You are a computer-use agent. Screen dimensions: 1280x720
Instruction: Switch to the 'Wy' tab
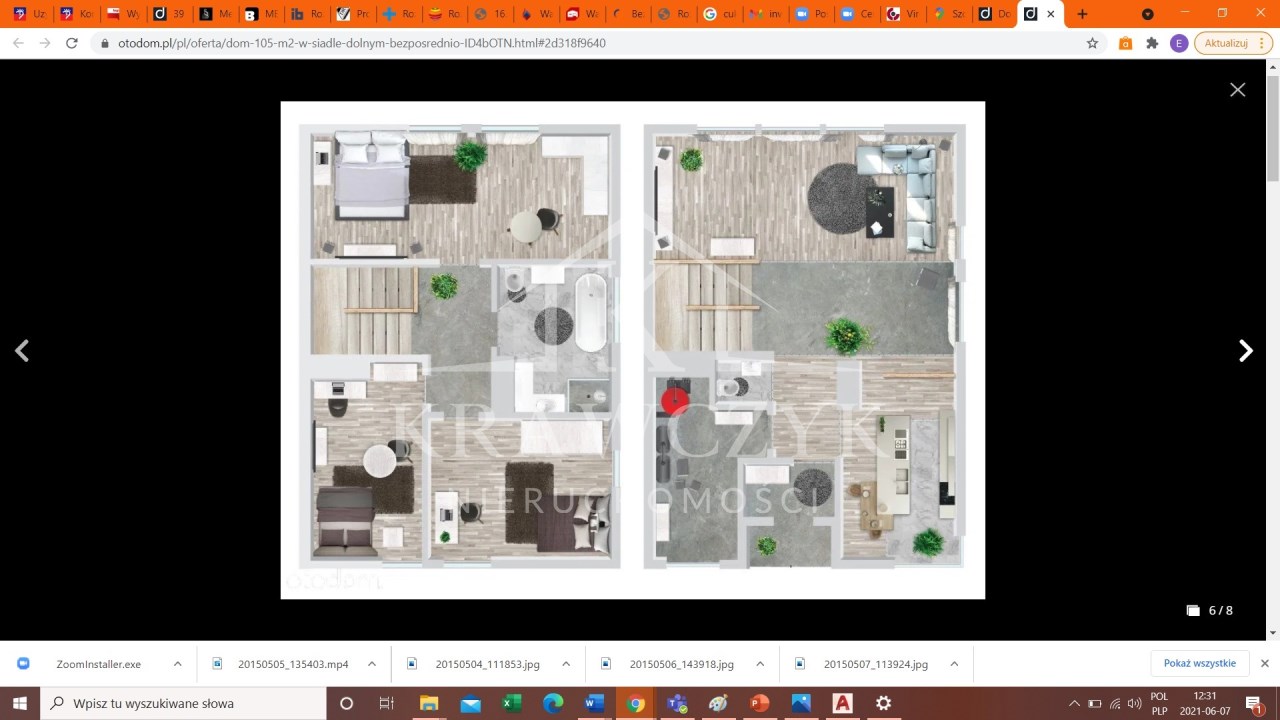point(124,14)
